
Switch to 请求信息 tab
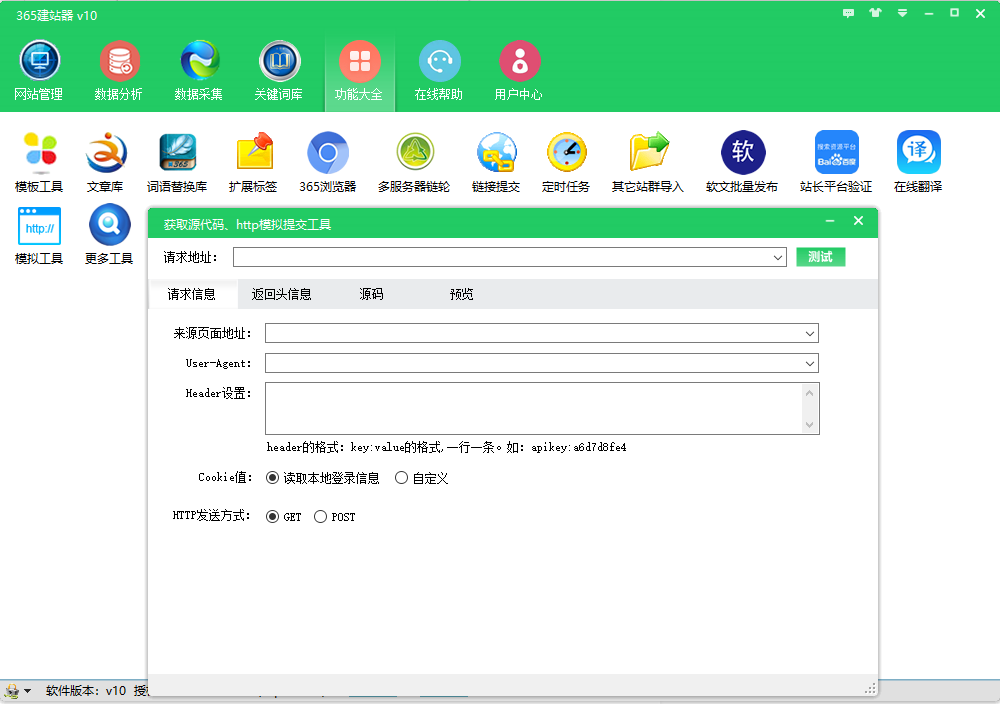192,295
